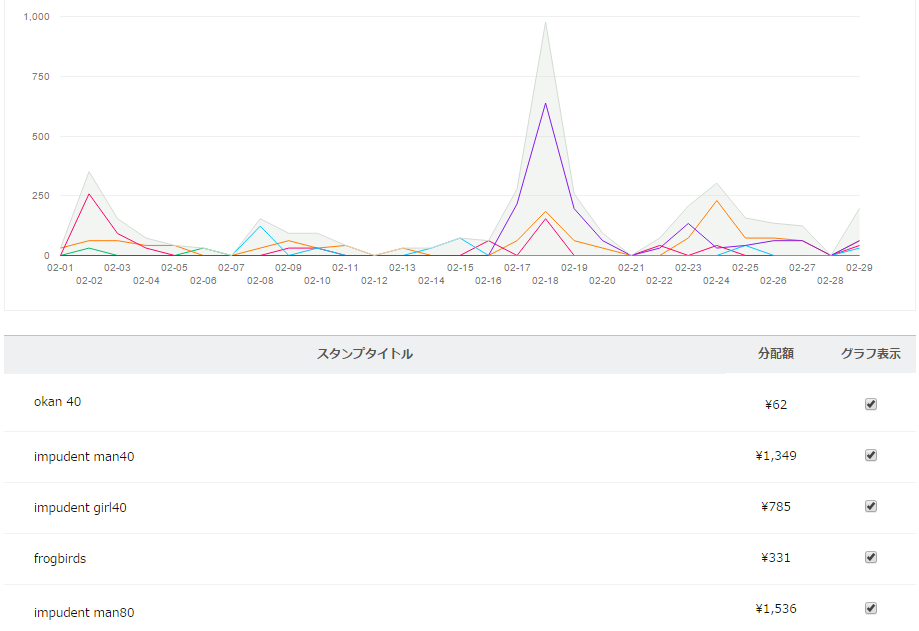Image resolution: width=919 pixels, height=631 pixels.
Task: Uncheck graph display for okan 40
Action: click(870, 404)
